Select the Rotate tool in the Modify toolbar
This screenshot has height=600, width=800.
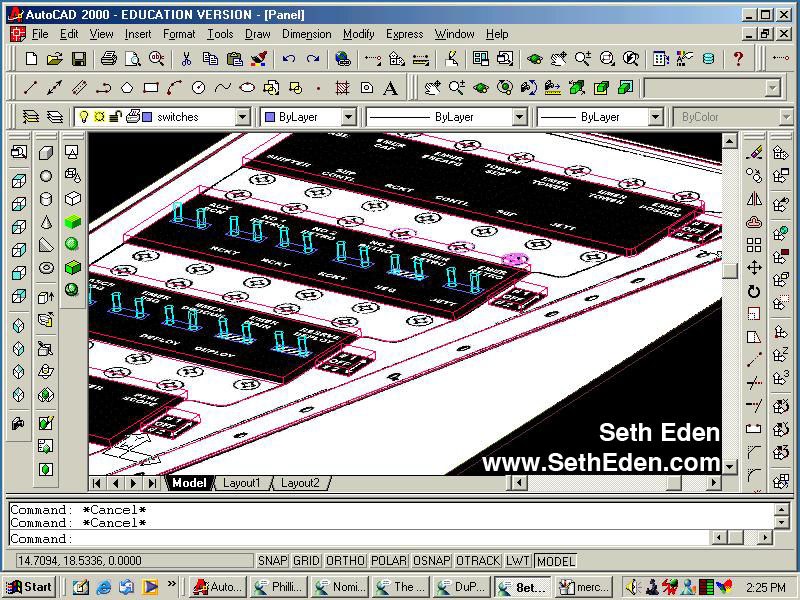coord(754,291)
